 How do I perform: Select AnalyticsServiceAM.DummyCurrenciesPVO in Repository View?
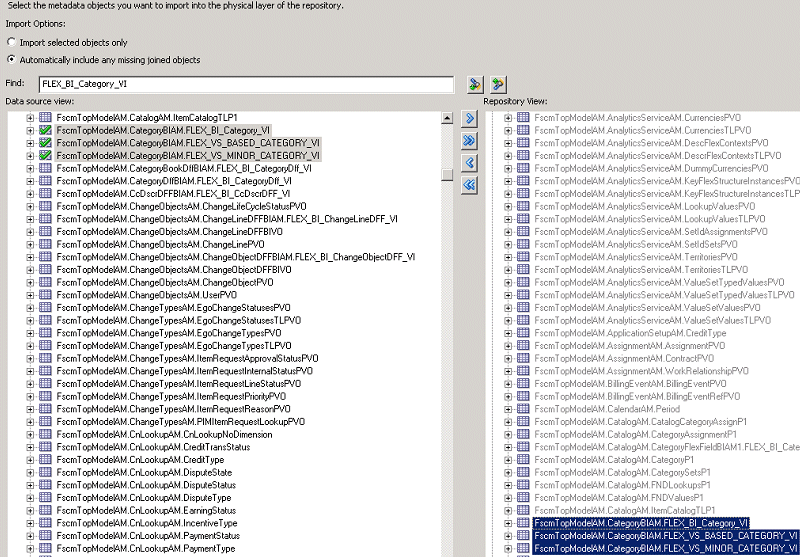(x=651, y=168)
